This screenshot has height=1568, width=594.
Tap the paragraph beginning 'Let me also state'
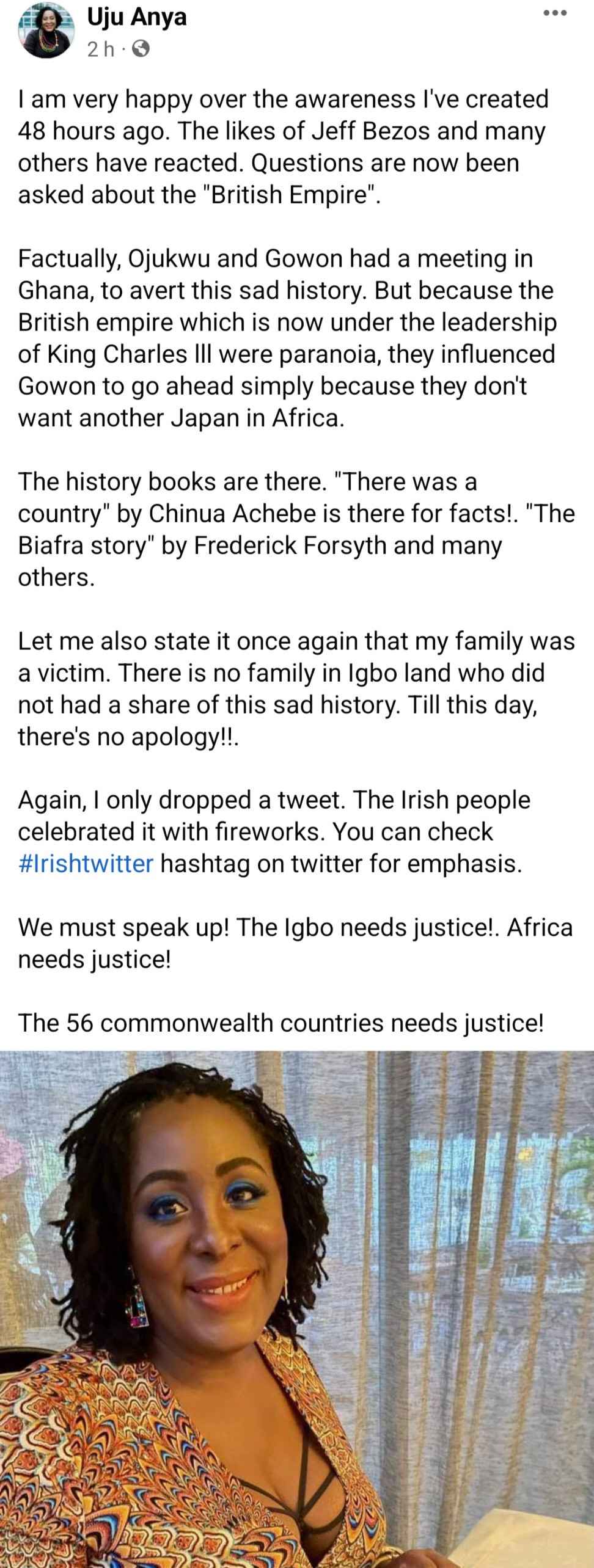pyautogui.click(x=296, y=688)
